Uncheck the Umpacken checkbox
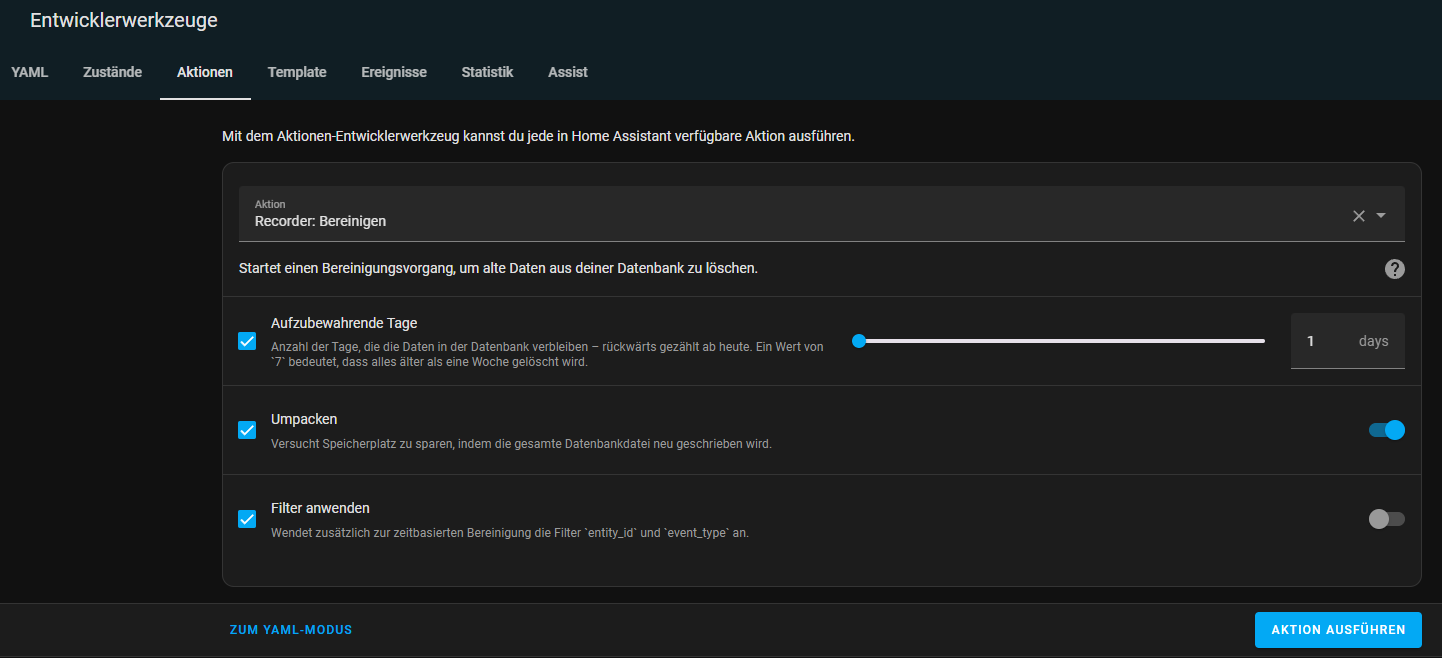This screenshot has height=658, width=1442. coord(247,430)
